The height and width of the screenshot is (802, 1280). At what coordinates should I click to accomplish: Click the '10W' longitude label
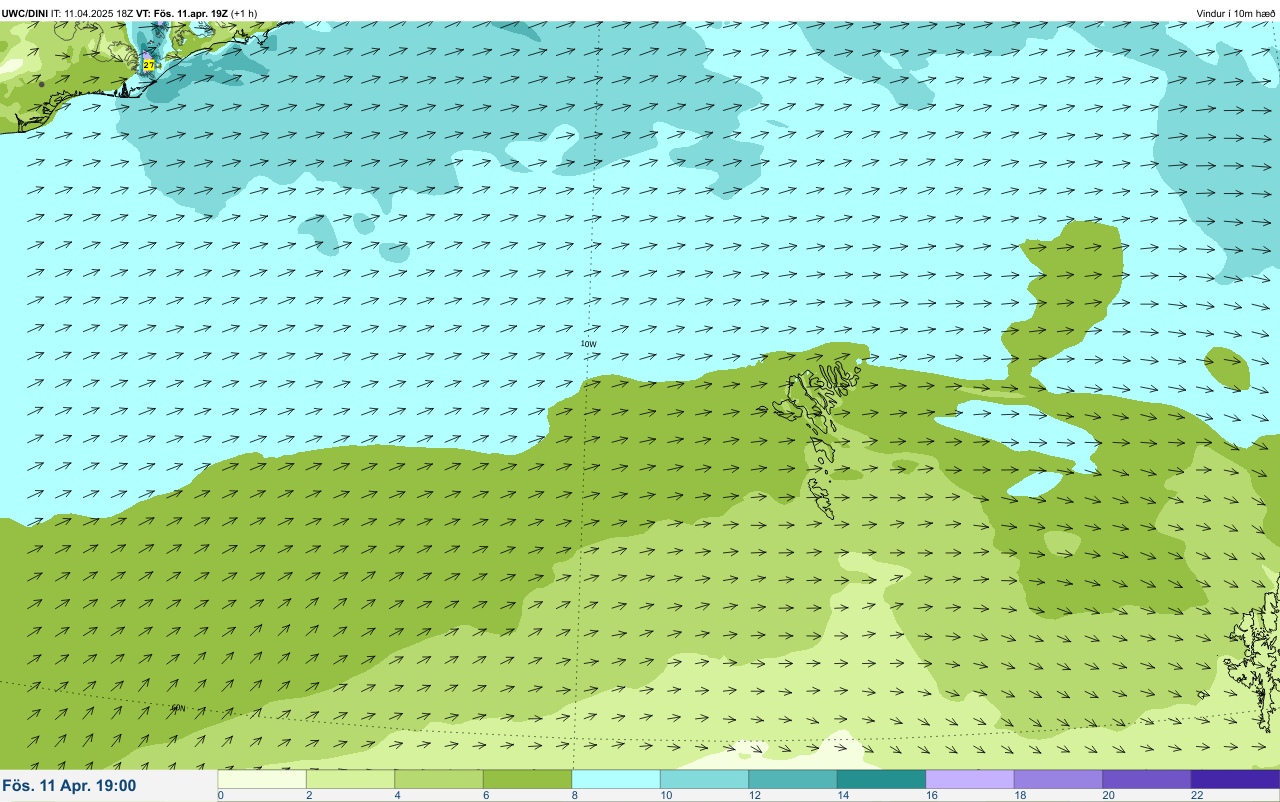coord(588,344)
